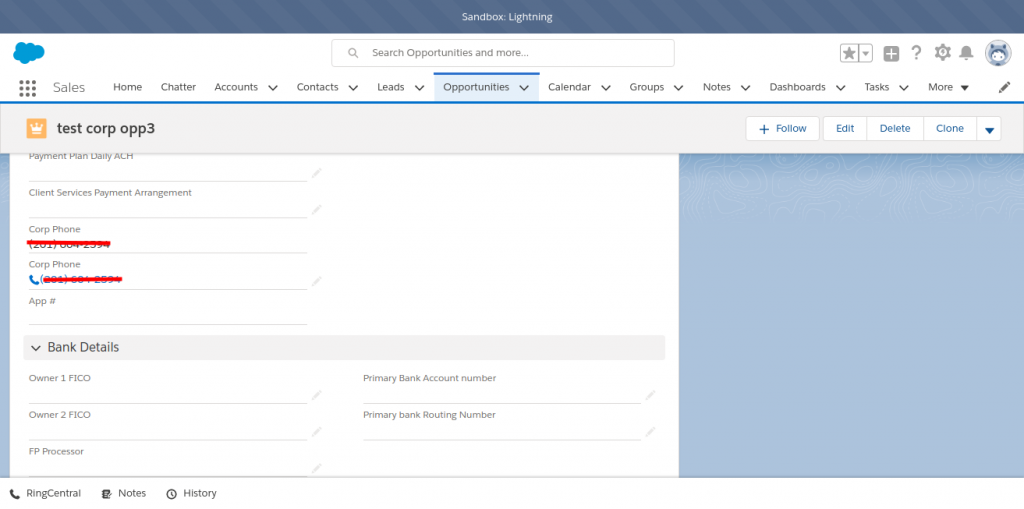Viewport: 1024px width, 509px height.
Task: Click the Follow button
Action: pos(782,129)
